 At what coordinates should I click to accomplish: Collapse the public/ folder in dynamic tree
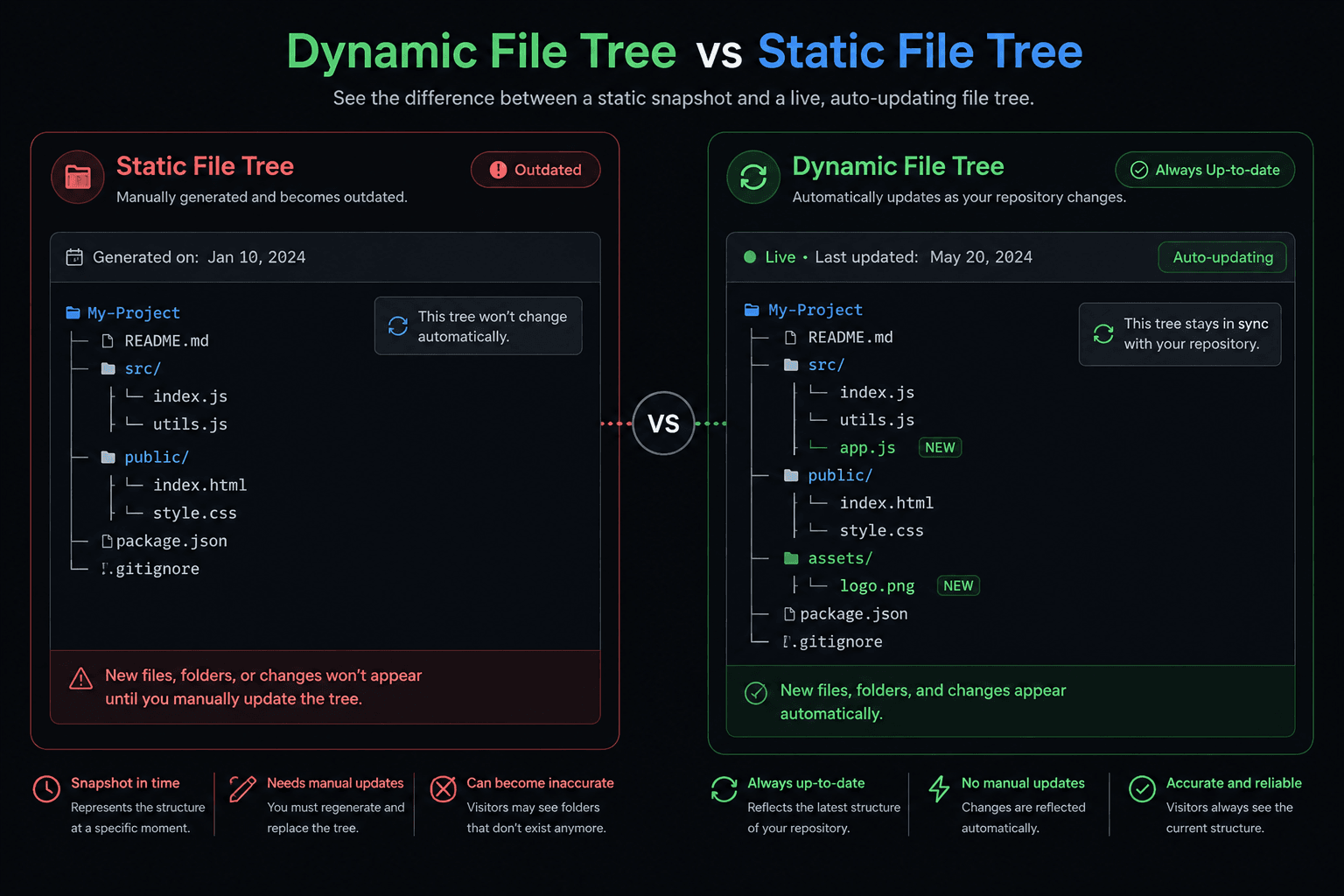828,475
